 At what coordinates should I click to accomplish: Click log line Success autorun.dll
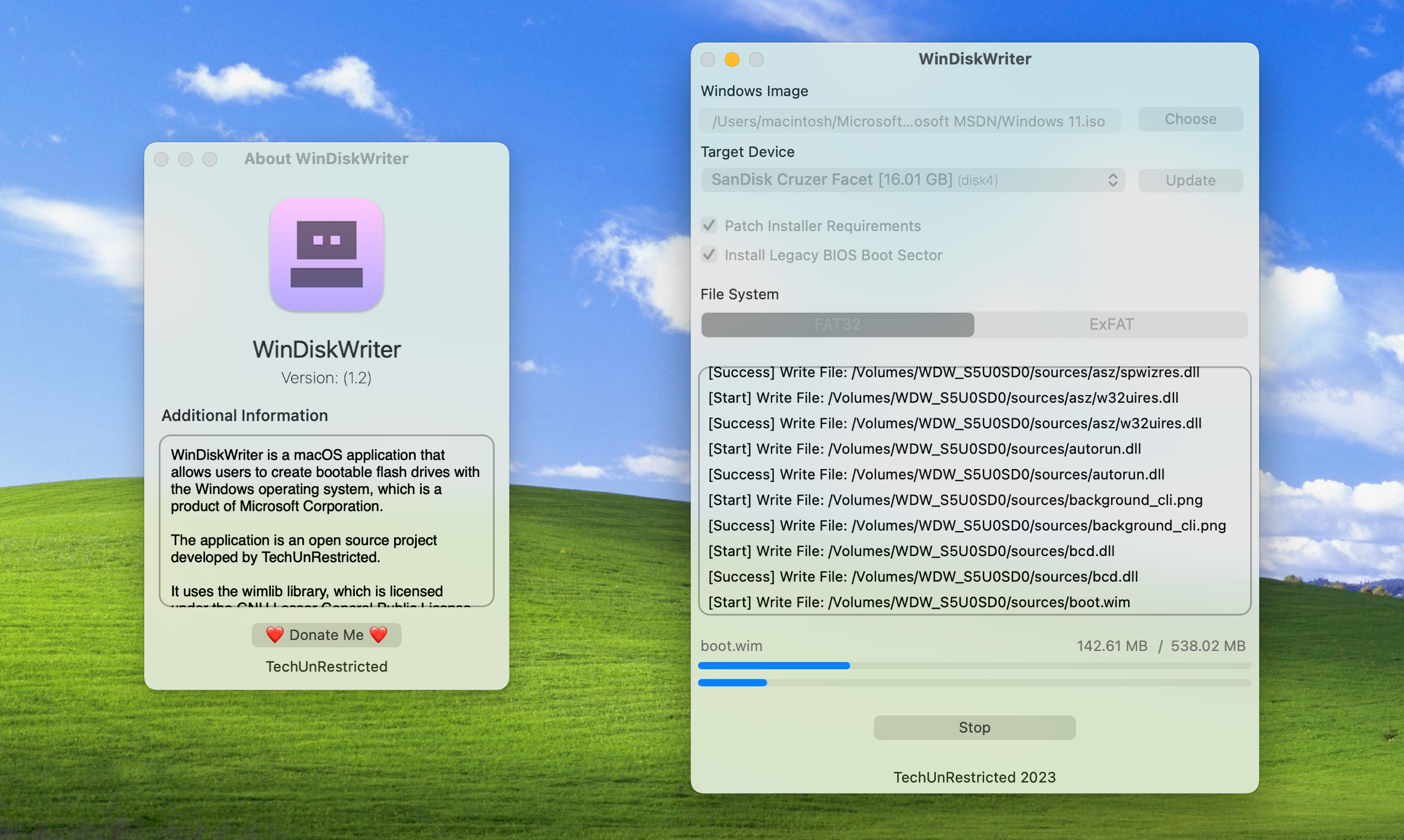(936, 474)
